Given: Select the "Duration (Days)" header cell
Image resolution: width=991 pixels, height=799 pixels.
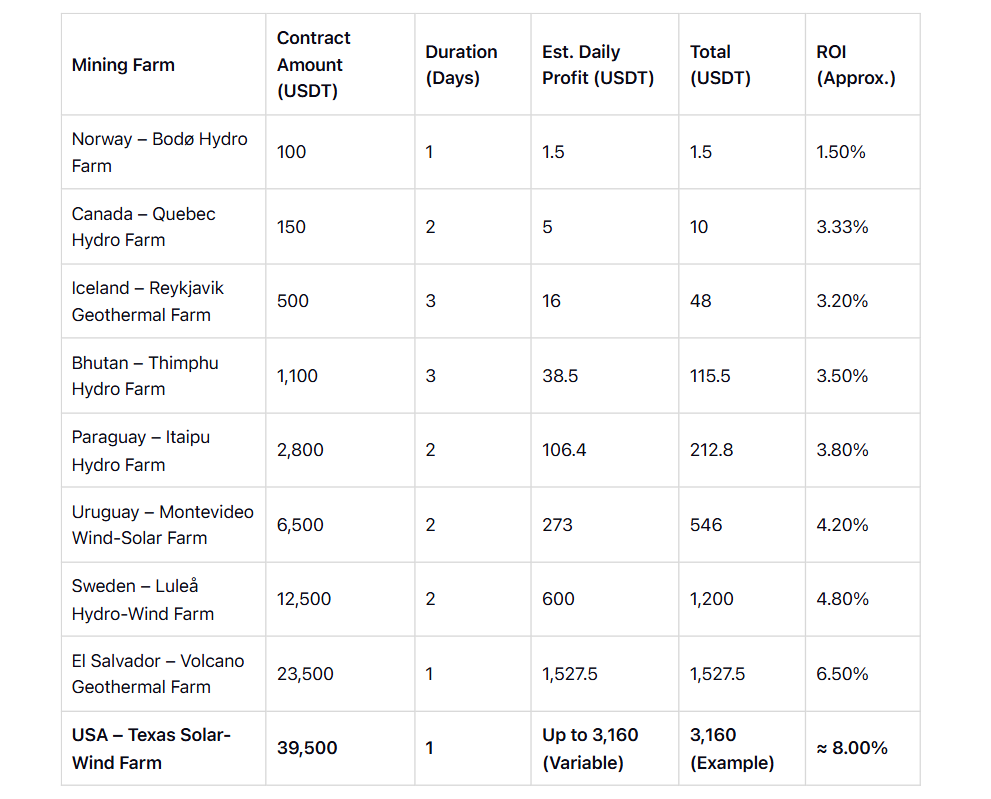Looking at the screenshot, I should click(461, 65).
